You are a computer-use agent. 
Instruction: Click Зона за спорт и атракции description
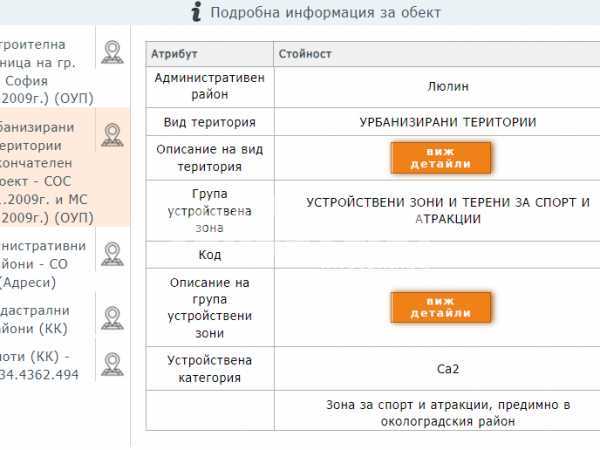click(448, 413)
